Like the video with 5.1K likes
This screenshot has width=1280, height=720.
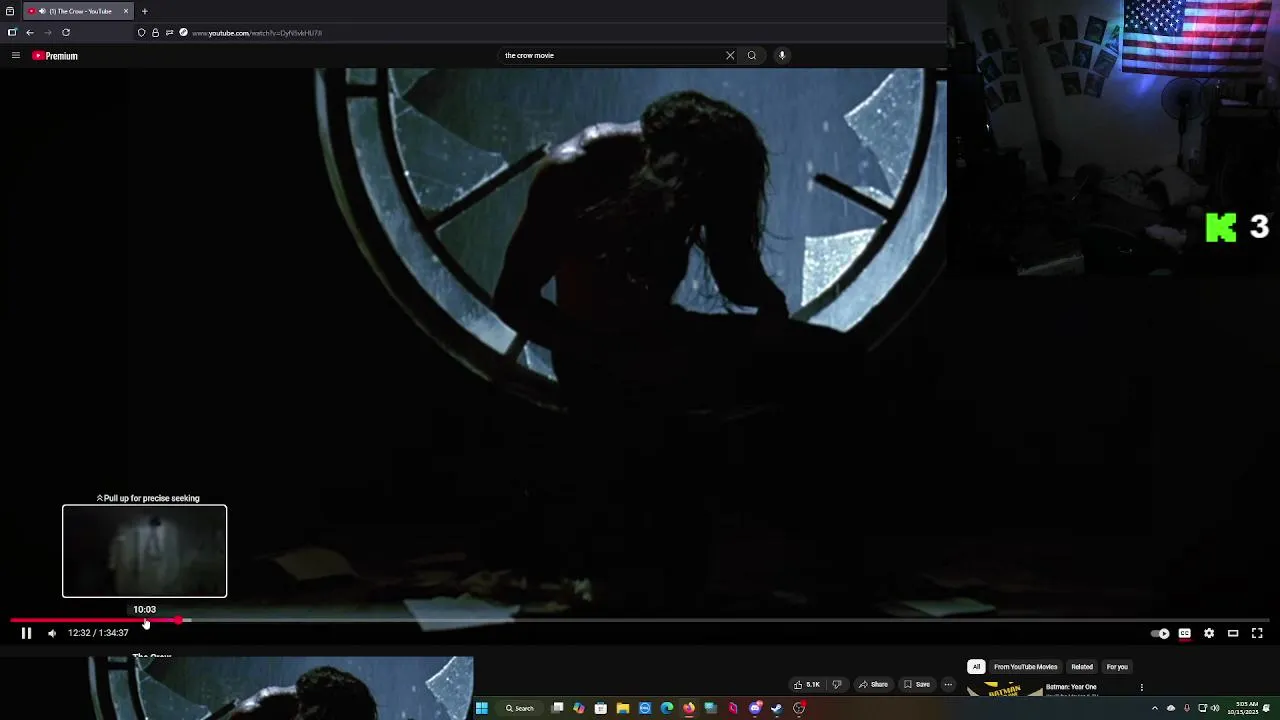[807, 685]
